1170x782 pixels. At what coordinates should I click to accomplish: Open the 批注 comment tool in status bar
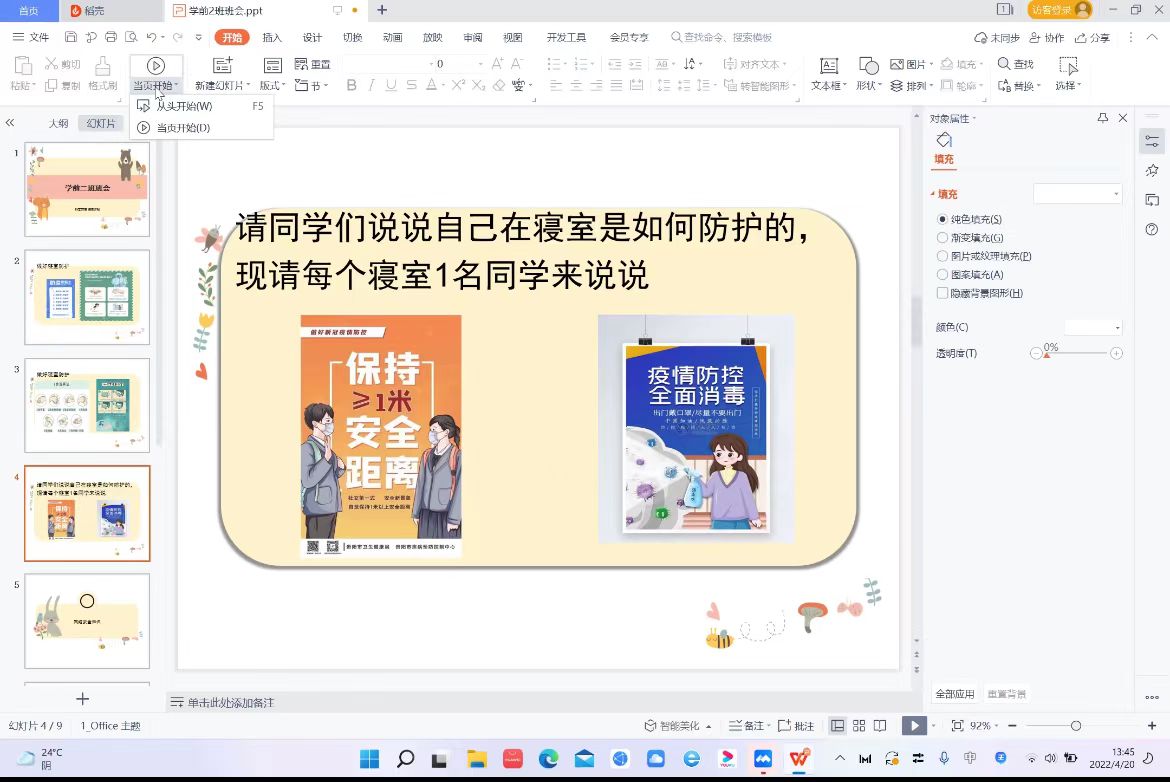coord(797,726)
